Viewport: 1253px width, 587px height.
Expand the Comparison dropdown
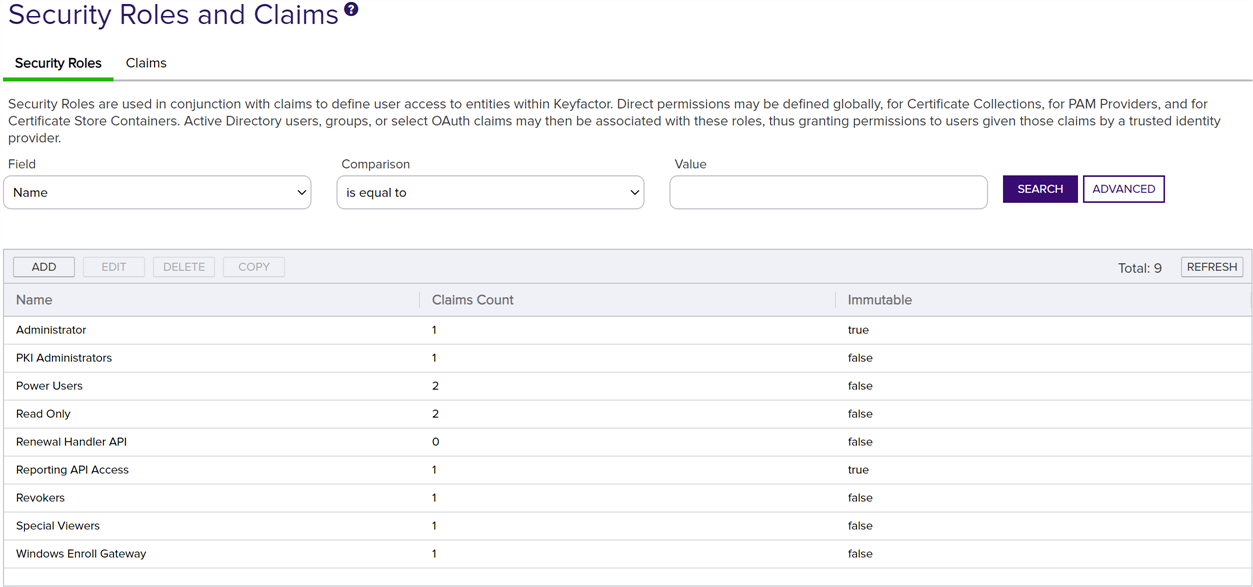[x=490, y=193]
